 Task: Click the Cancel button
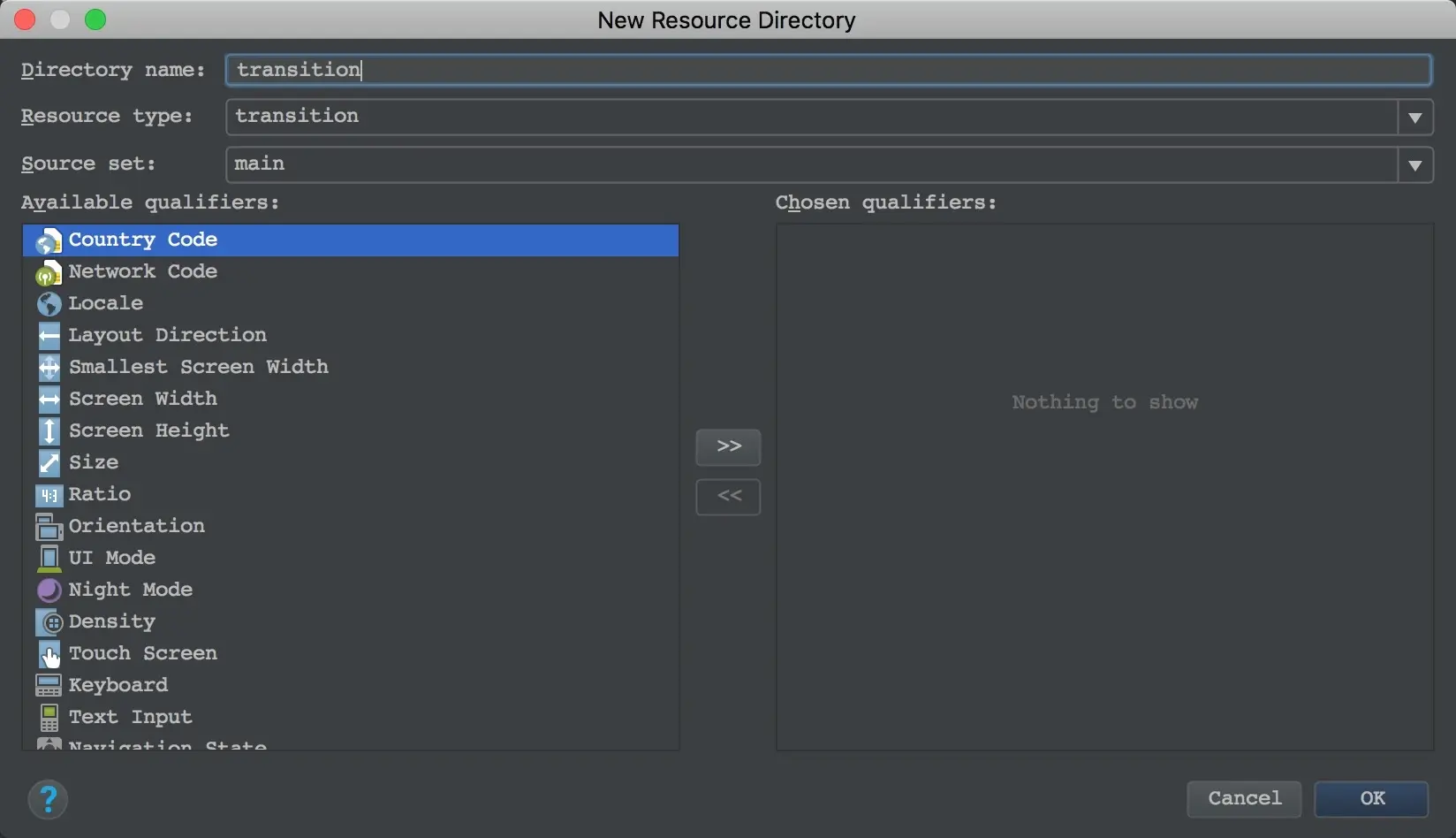pyautogui.click(x=1244, y=799)
